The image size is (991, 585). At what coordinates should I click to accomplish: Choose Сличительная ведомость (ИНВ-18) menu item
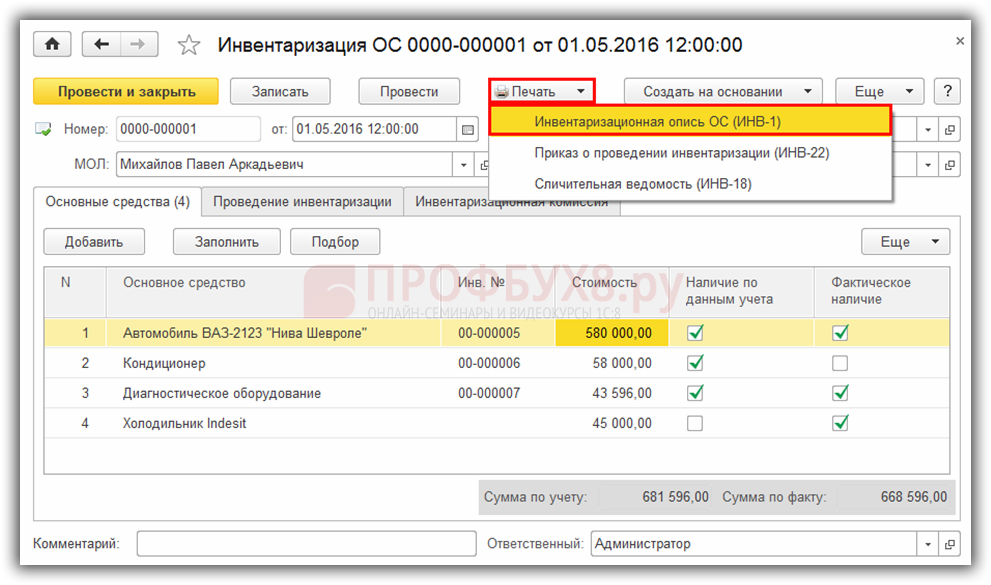tap(643, 184)
